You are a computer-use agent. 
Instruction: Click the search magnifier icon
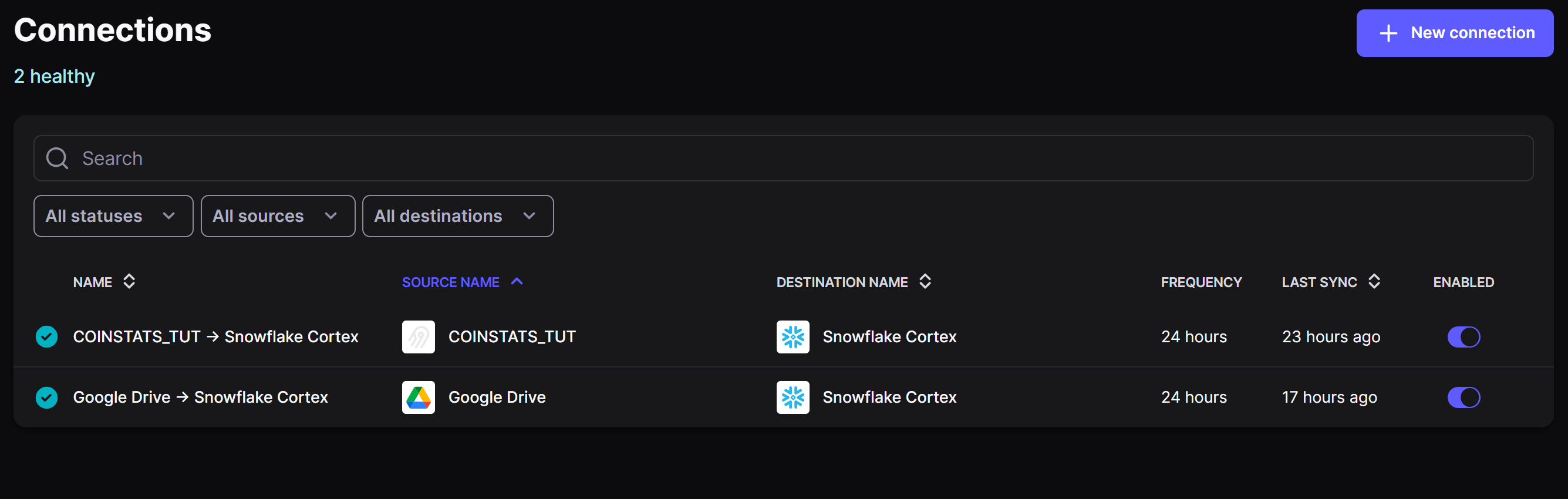coord(56,159)
